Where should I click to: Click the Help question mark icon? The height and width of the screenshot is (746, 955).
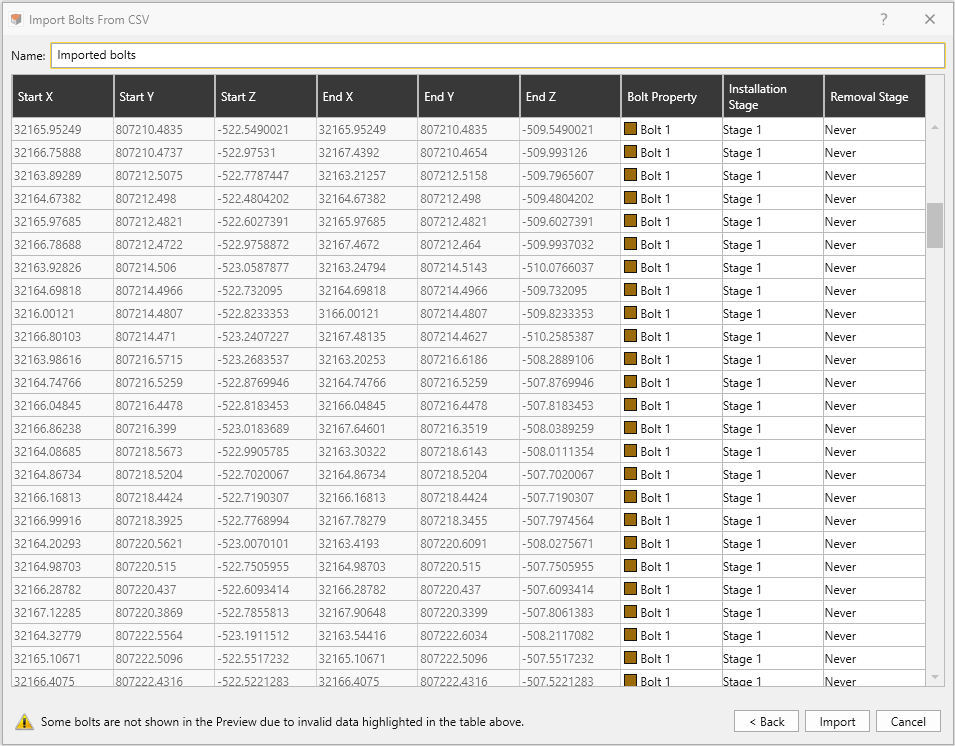(884, 19)
